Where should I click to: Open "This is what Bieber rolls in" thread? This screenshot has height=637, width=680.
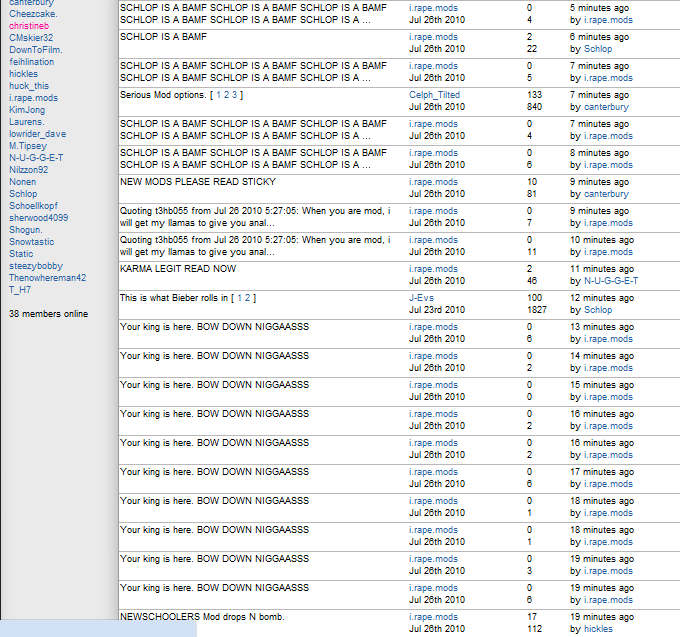tap(173, 298)
